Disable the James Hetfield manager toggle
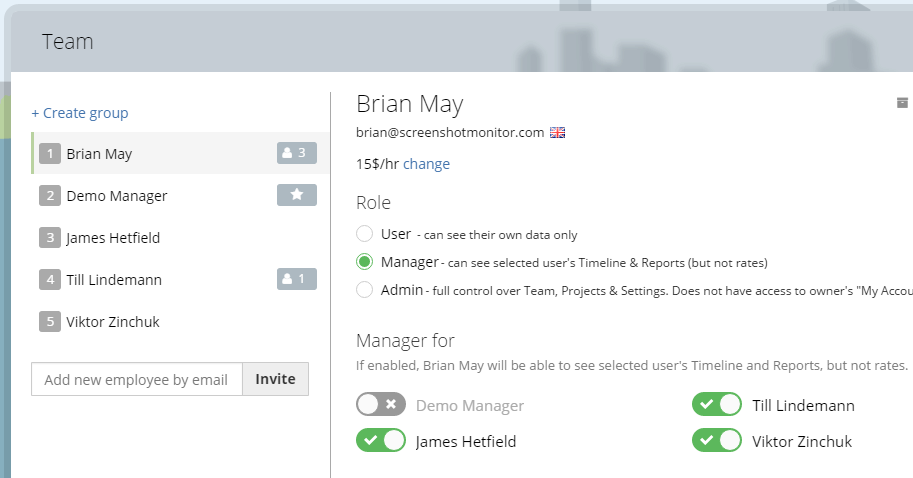The height and width of the screenshot is (478, 913). tap(381, 441)
